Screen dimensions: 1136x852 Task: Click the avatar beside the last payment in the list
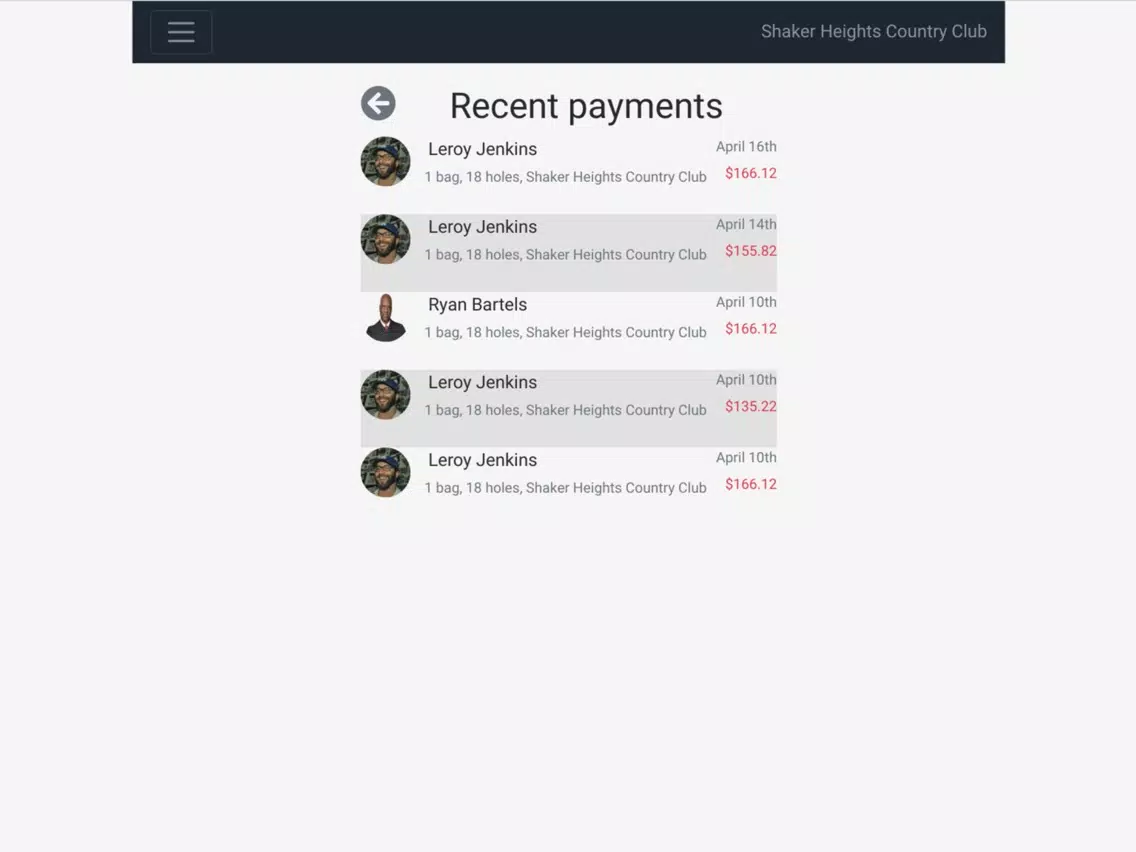click(385, 472)
